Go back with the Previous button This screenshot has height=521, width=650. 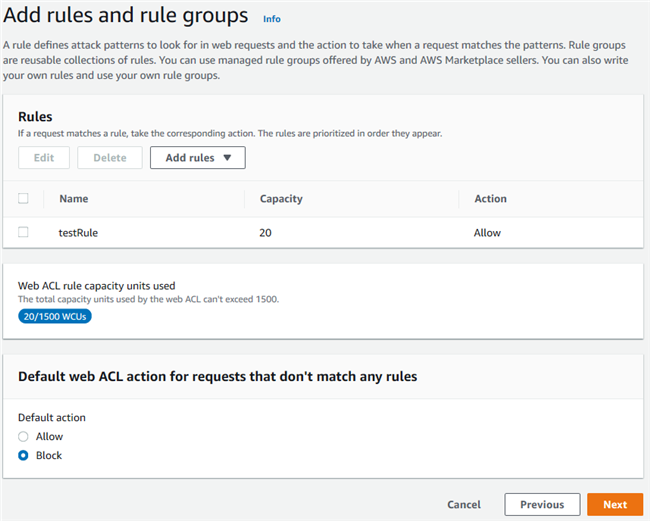click(542, 505)
